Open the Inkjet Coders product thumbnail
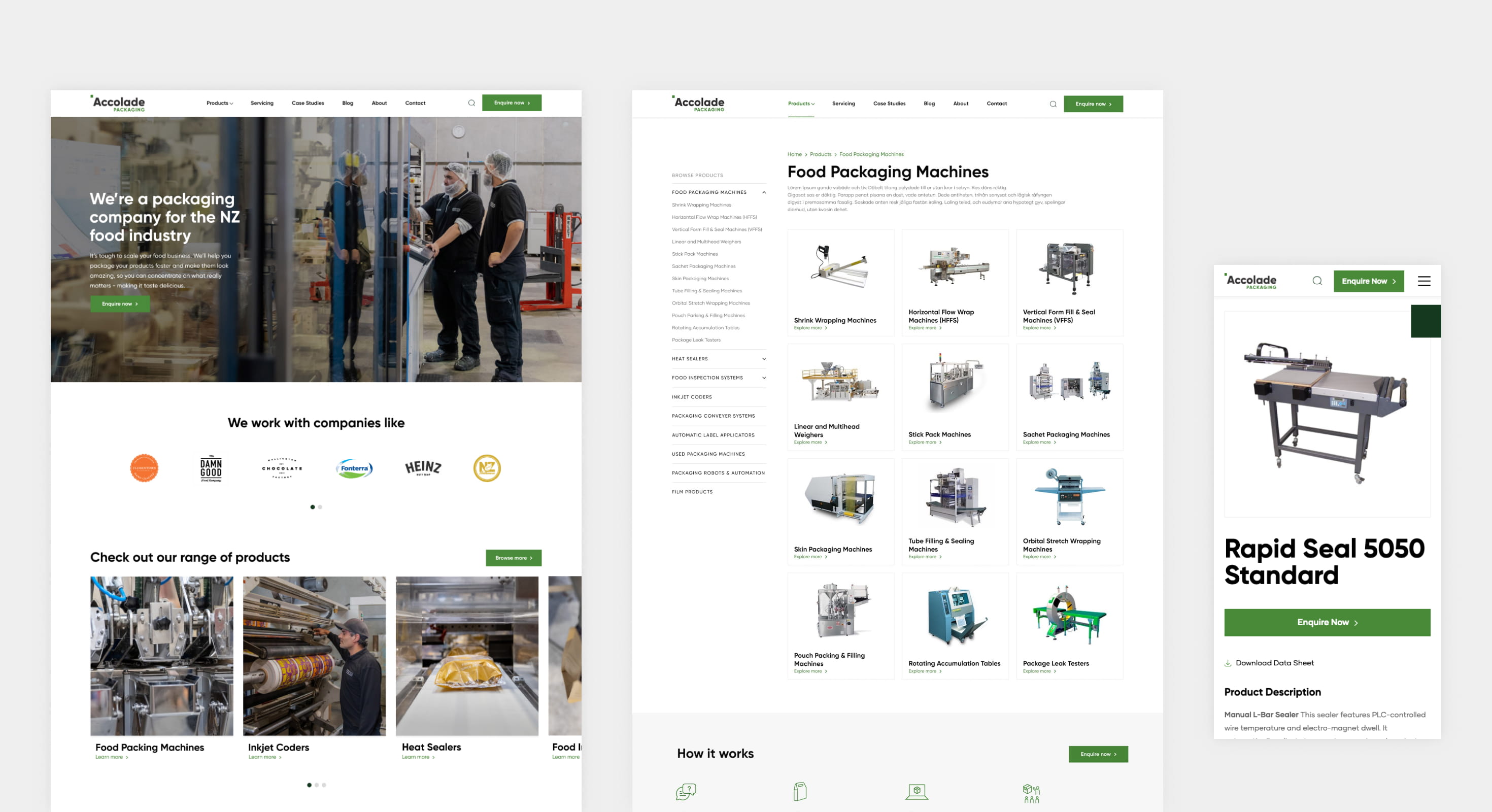The width and height of the screenshot is (1492, 812). coord(314,656)
